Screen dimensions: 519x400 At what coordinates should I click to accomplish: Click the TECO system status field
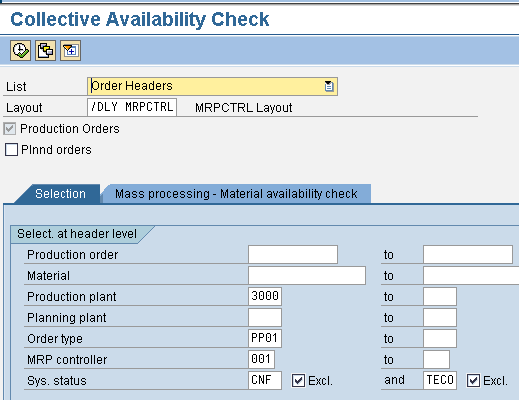pyautogui.click(x=440, y=380)
